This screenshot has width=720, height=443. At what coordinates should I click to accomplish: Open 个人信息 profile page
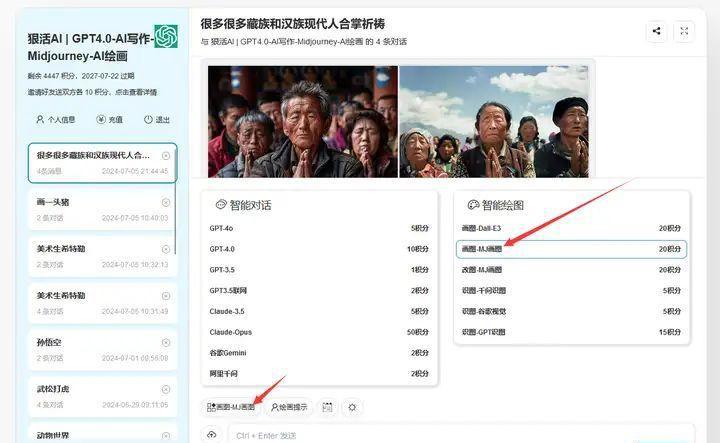pos(55,119)
